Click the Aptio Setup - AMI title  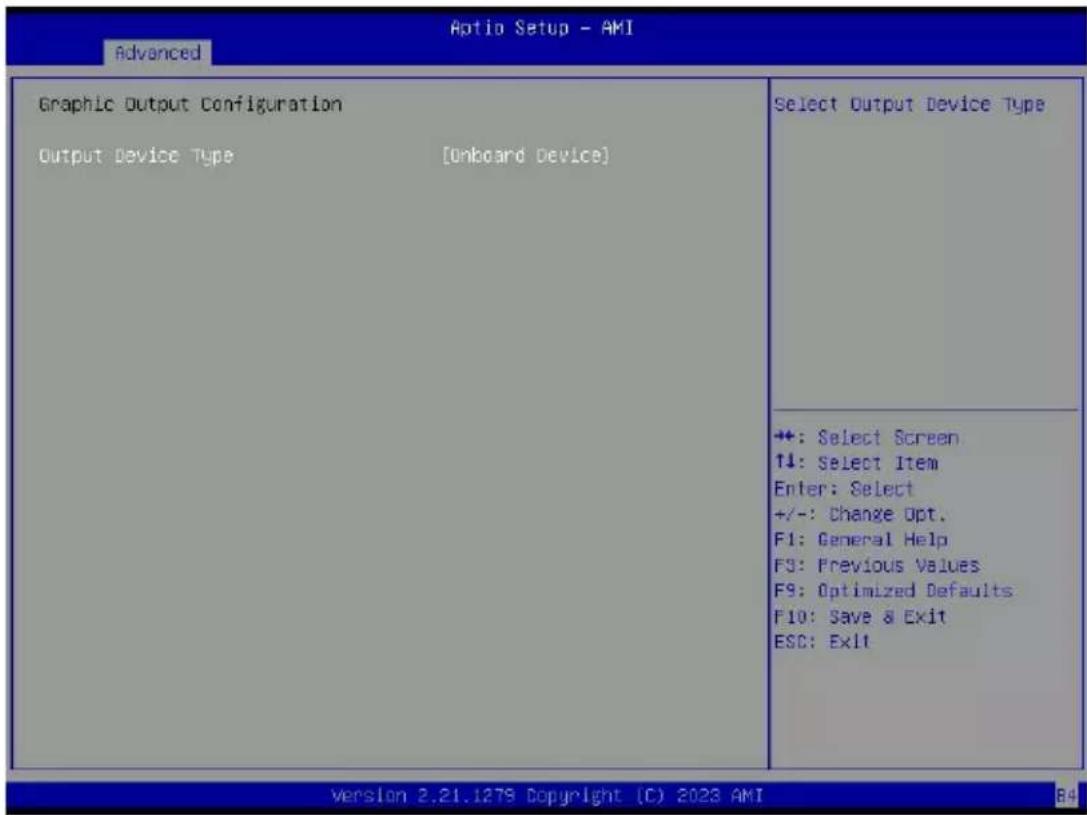pyautogui.click(x=541, y=28)
